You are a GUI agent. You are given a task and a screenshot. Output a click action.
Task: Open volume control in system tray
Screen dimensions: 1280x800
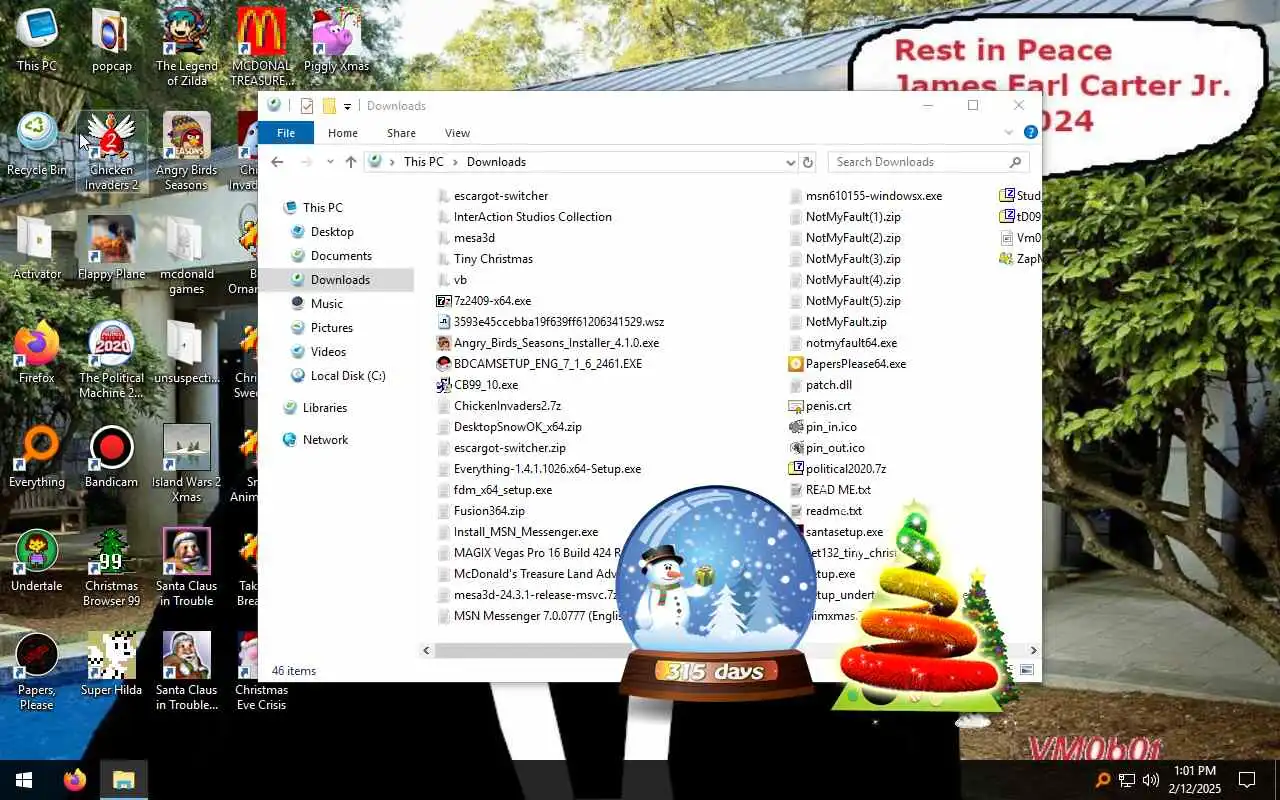pos(1151,780)
